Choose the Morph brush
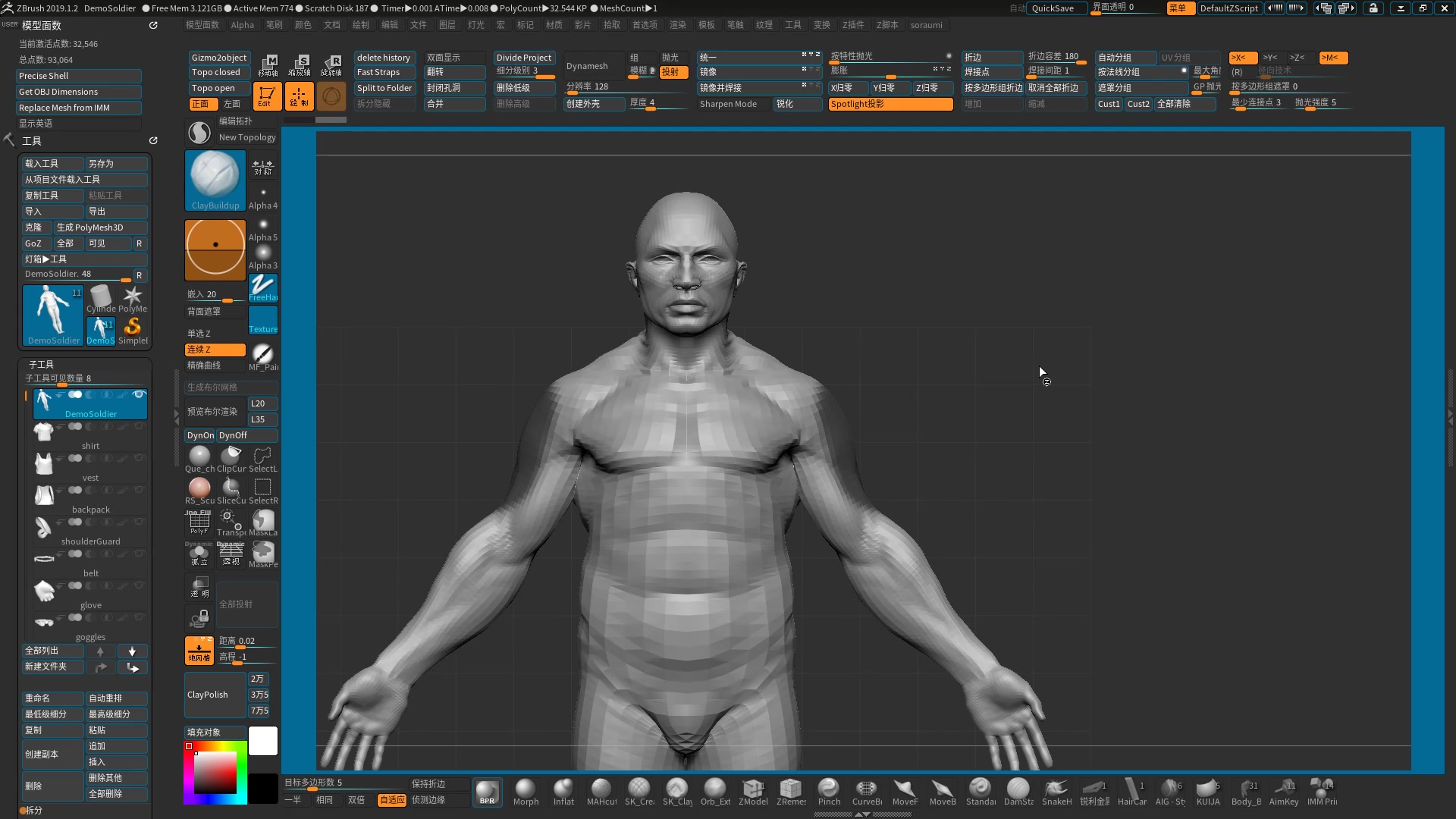Screen dimensions: 1456x819 pyautogui.click(x=526, y=791)
